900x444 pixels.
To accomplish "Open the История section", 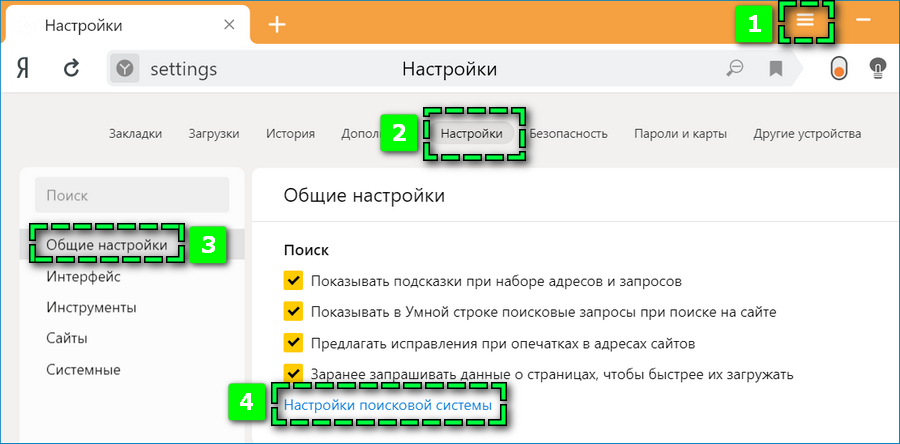I will click(x=290, y=134).
